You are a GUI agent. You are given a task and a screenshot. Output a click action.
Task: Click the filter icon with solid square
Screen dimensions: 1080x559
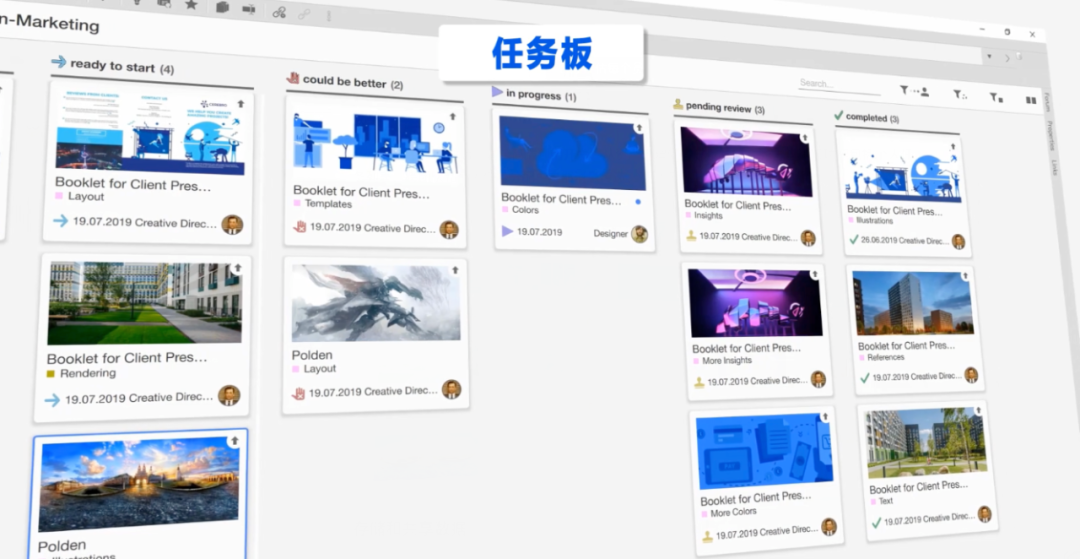pos(996,98)
